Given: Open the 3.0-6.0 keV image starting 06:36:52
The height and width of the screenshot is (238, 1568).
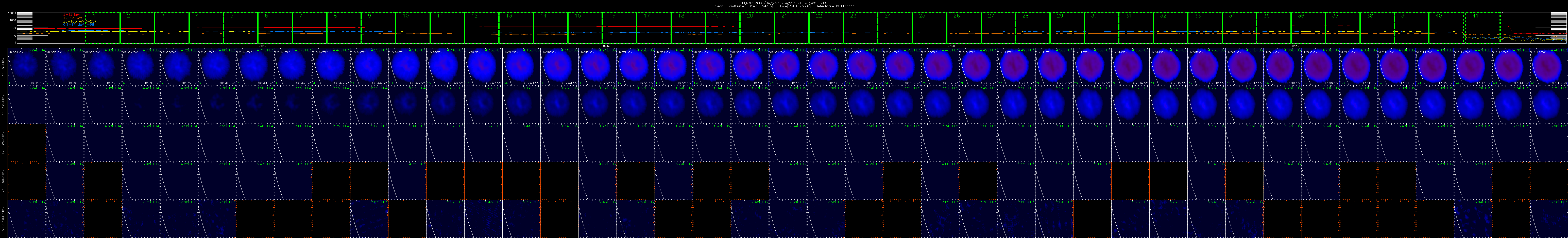Looking at the screenshot, I should click(103, 67).
